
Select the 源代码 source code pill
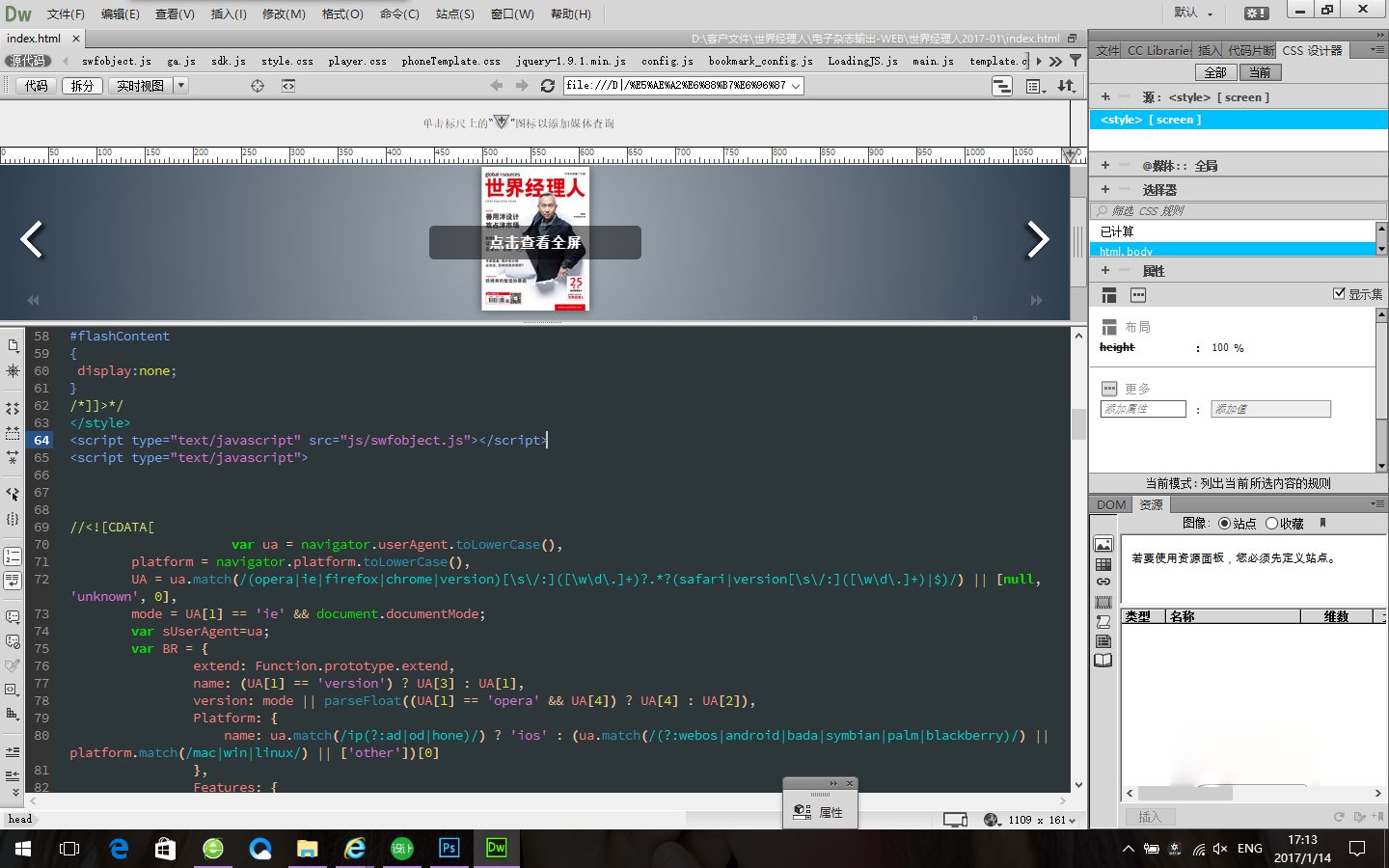point(28,61)
